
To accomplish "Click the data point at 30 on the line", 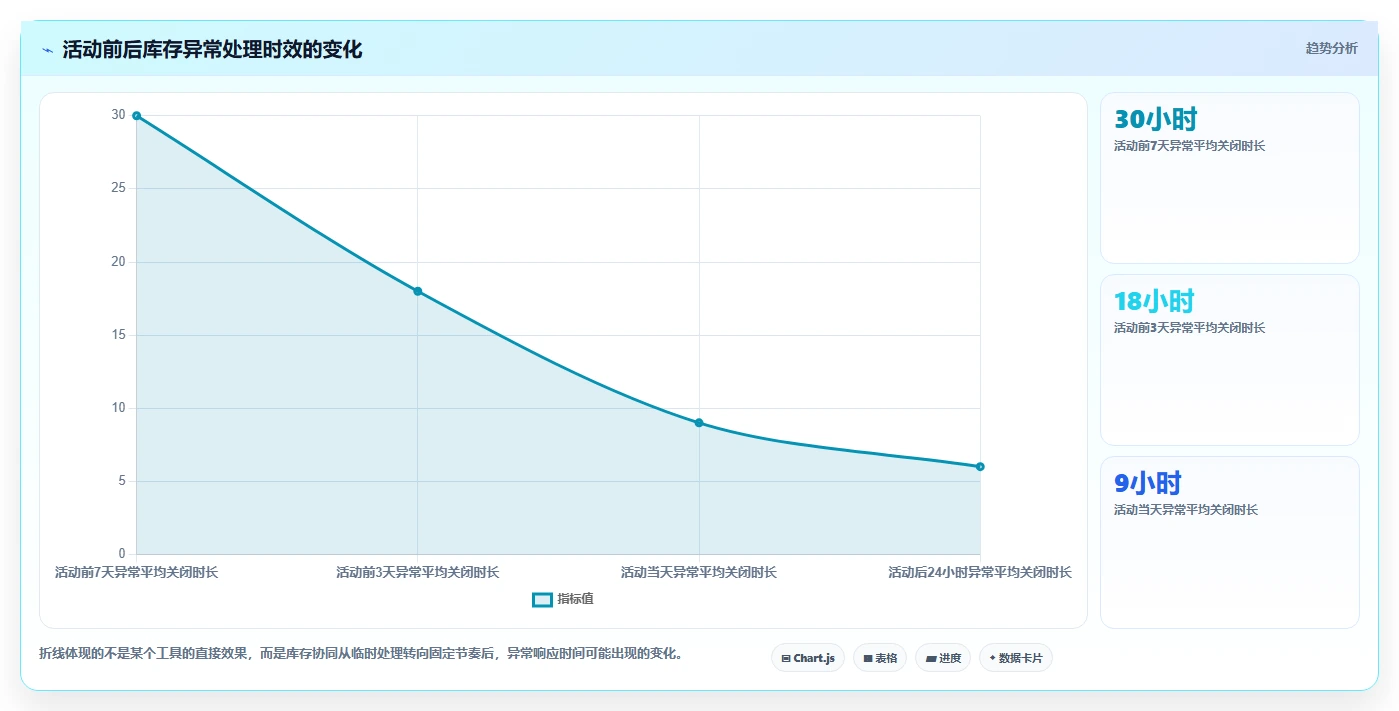I will [x=136, y=116].
